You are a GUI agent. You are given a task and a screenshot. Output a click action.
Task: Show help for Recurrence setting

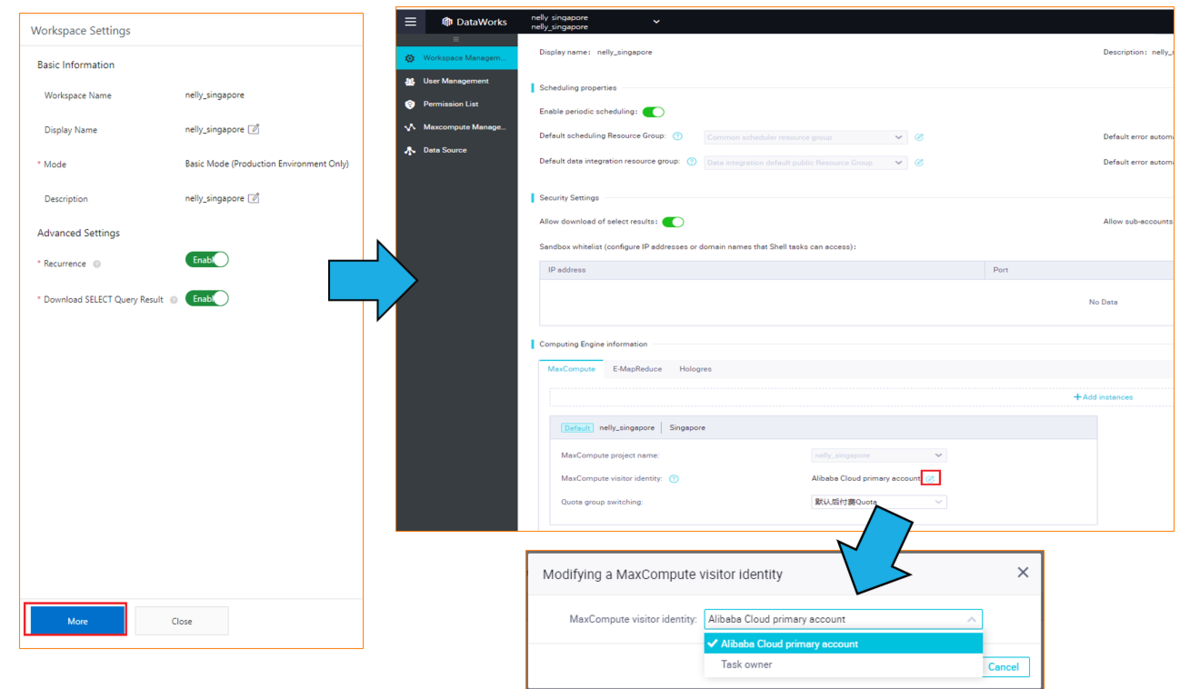click(97, 264)
